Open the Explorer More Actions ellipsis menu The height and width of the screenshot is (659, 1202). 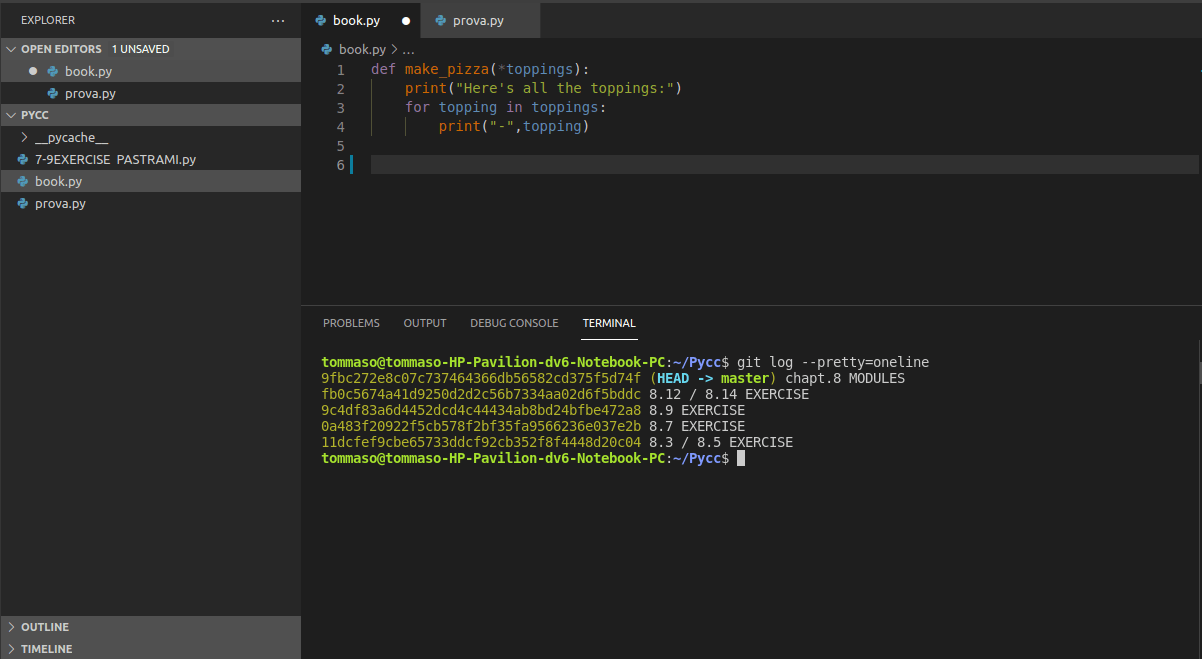click(x=277, y=20)
